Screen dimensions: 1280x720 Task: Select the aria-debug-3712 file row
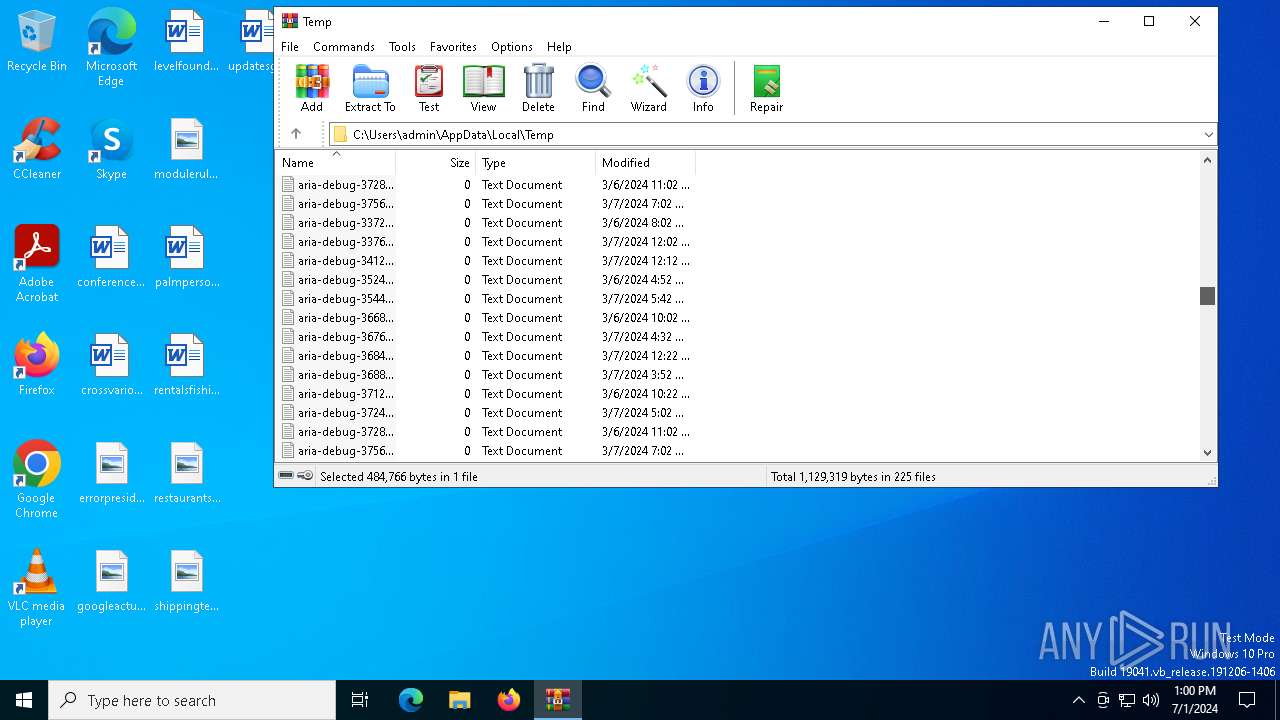(x=486, y=394)
